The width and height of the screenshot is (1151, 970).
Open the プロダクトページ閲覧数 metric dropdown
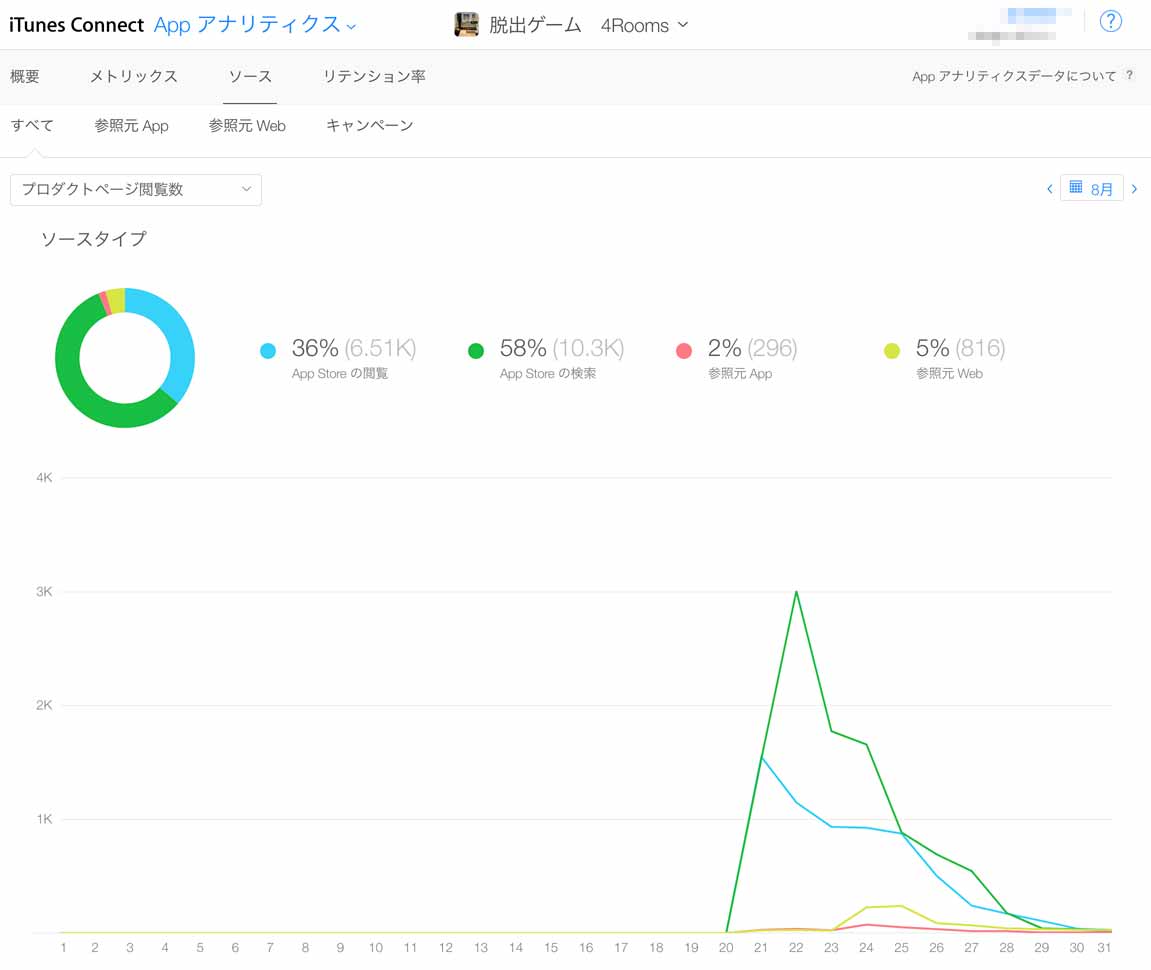[x=136, y=190]
